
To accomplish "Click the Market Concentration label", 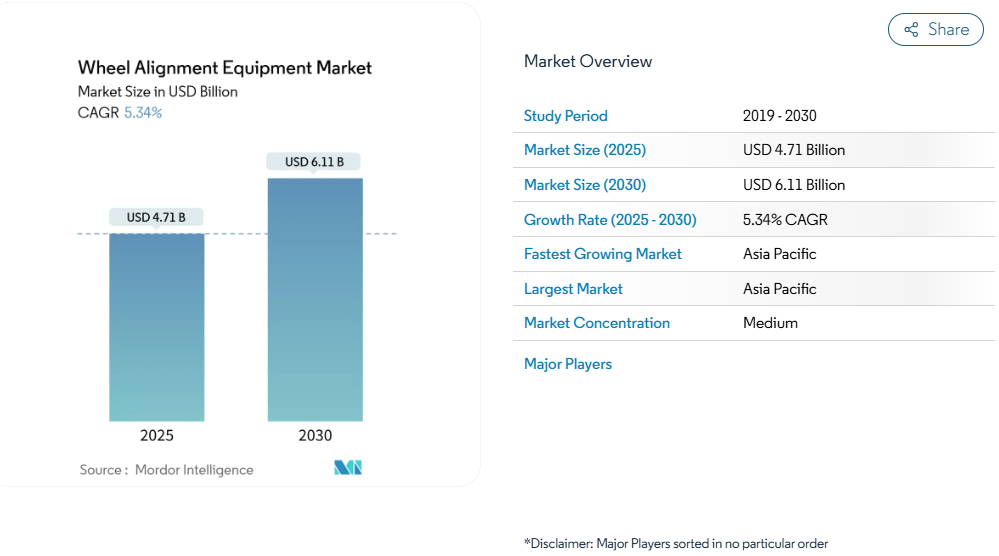I will tap(596, 323).
